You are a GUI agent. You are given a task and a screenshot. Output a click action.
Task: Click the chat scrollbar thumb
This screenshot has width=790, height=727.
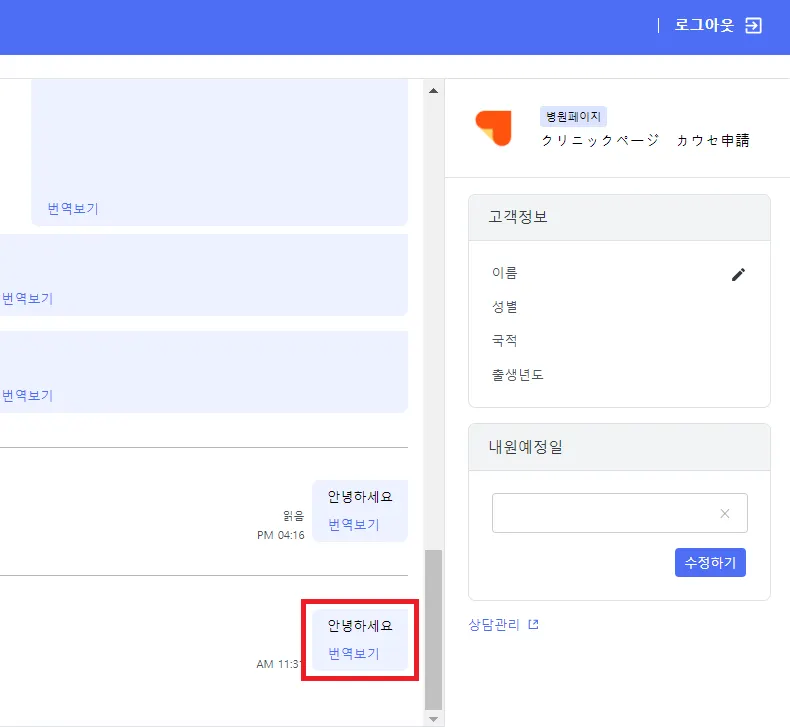433,629
